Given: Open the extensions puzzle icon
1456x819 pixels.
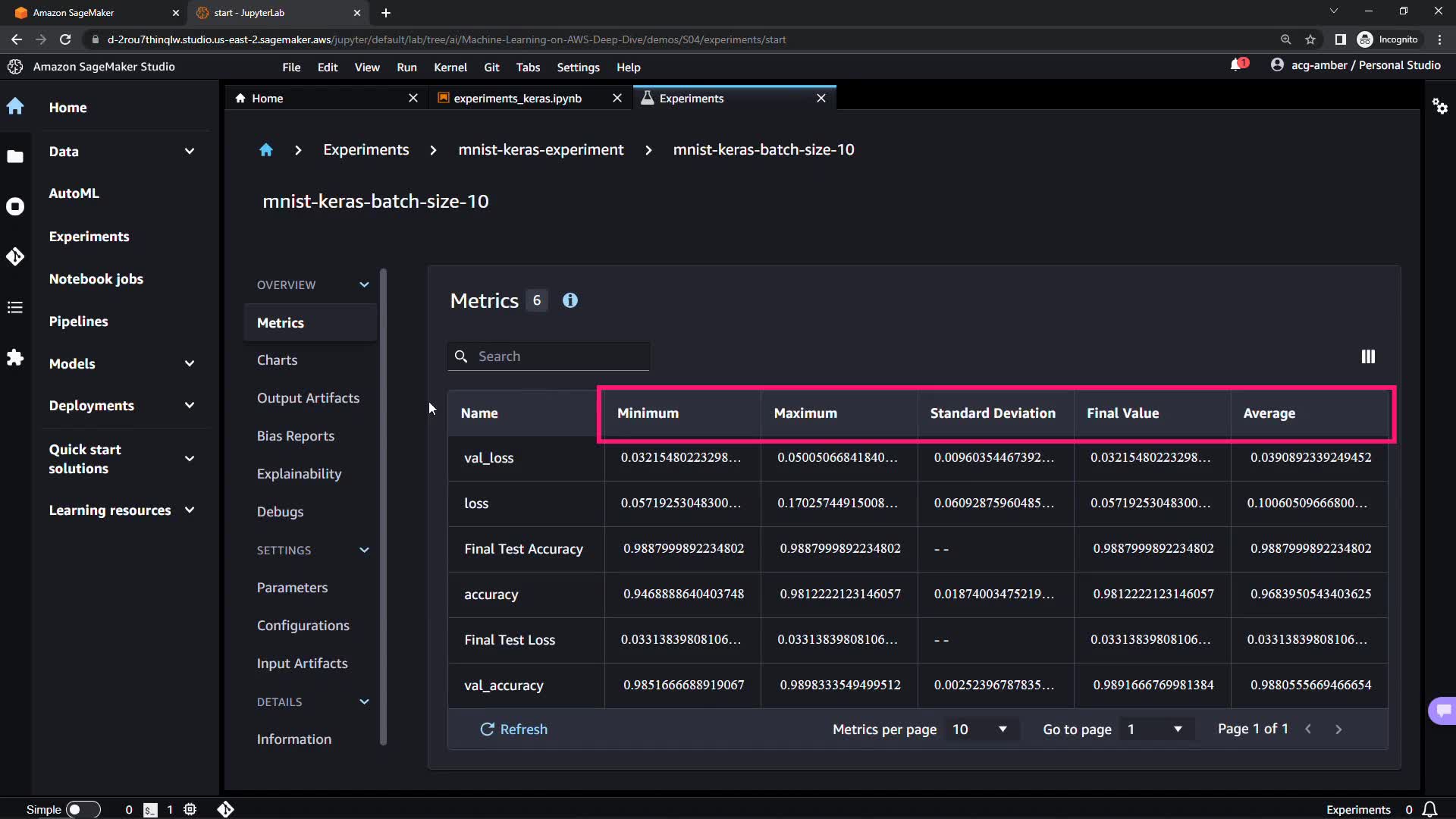Looking at the screenshot, I should 15,357.
